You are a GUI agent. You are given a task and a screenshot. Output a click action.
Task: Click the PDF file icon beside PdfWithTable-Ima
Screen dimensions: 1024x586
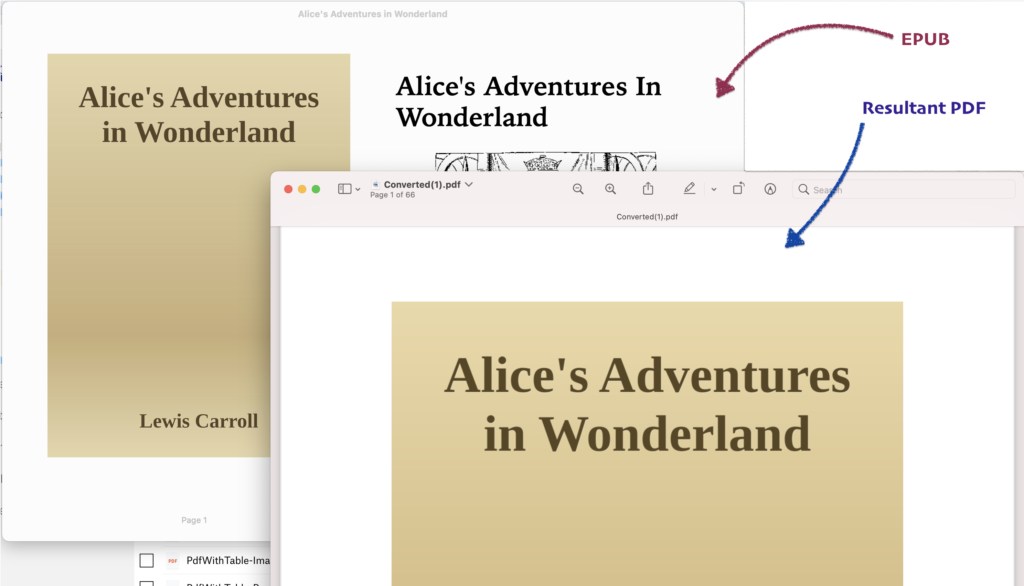click(173, 561)
